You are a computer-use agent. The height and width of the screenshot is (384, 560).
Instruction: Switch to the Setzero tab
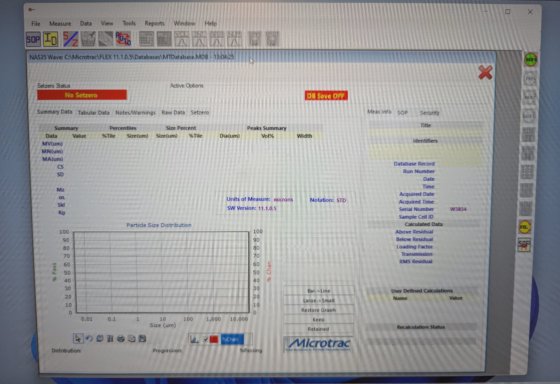(x=200, y=113)
